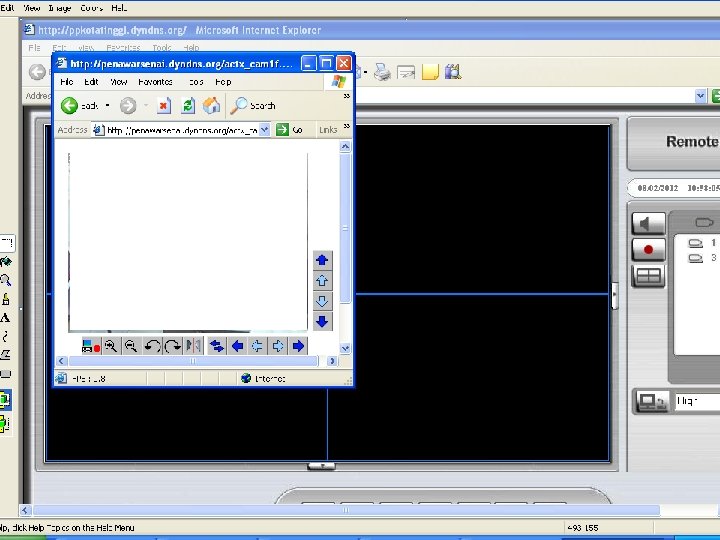Open Help menu in Paint
The height and width of the screenshot is (540, 720).
coord(119,8)
